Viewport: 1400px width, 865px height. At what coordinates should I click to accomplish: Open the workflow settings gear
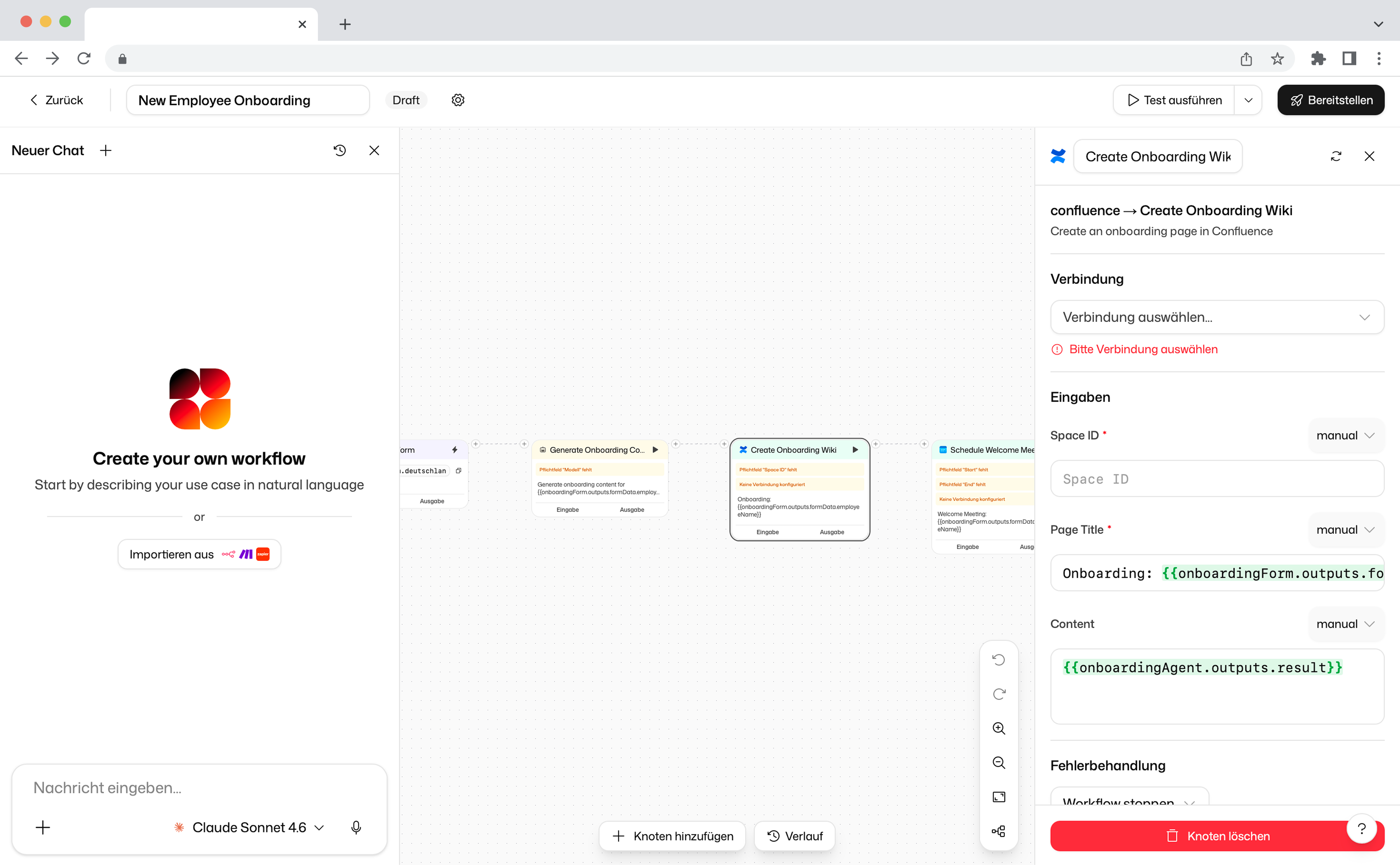click(x=458, y=100)
